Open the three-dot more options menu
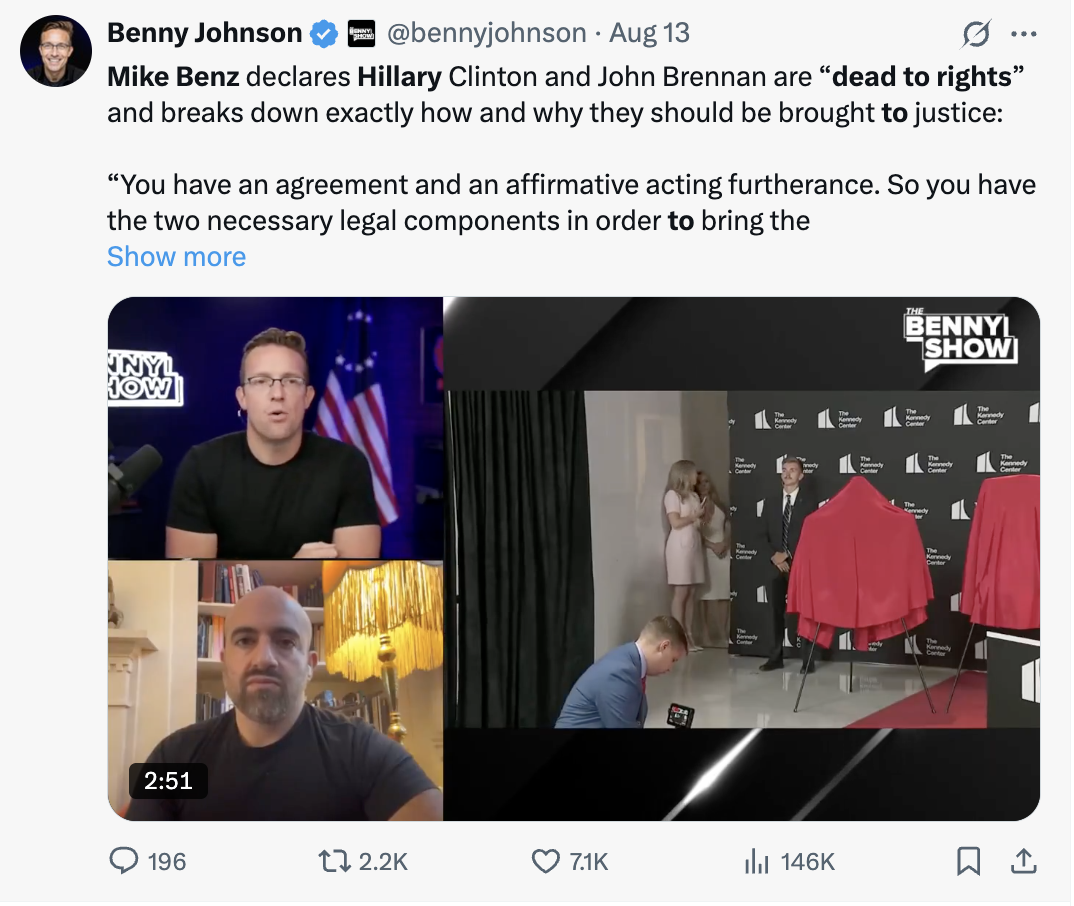 pos(1024,34)
